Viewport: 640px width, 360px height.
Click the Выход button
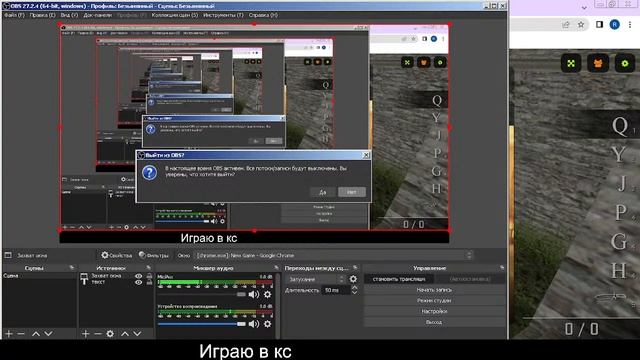[434, 322]
